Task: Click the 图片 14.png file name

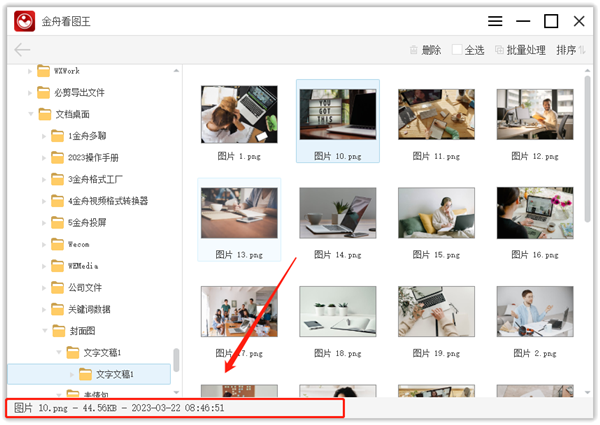Action: pos(338,255)
